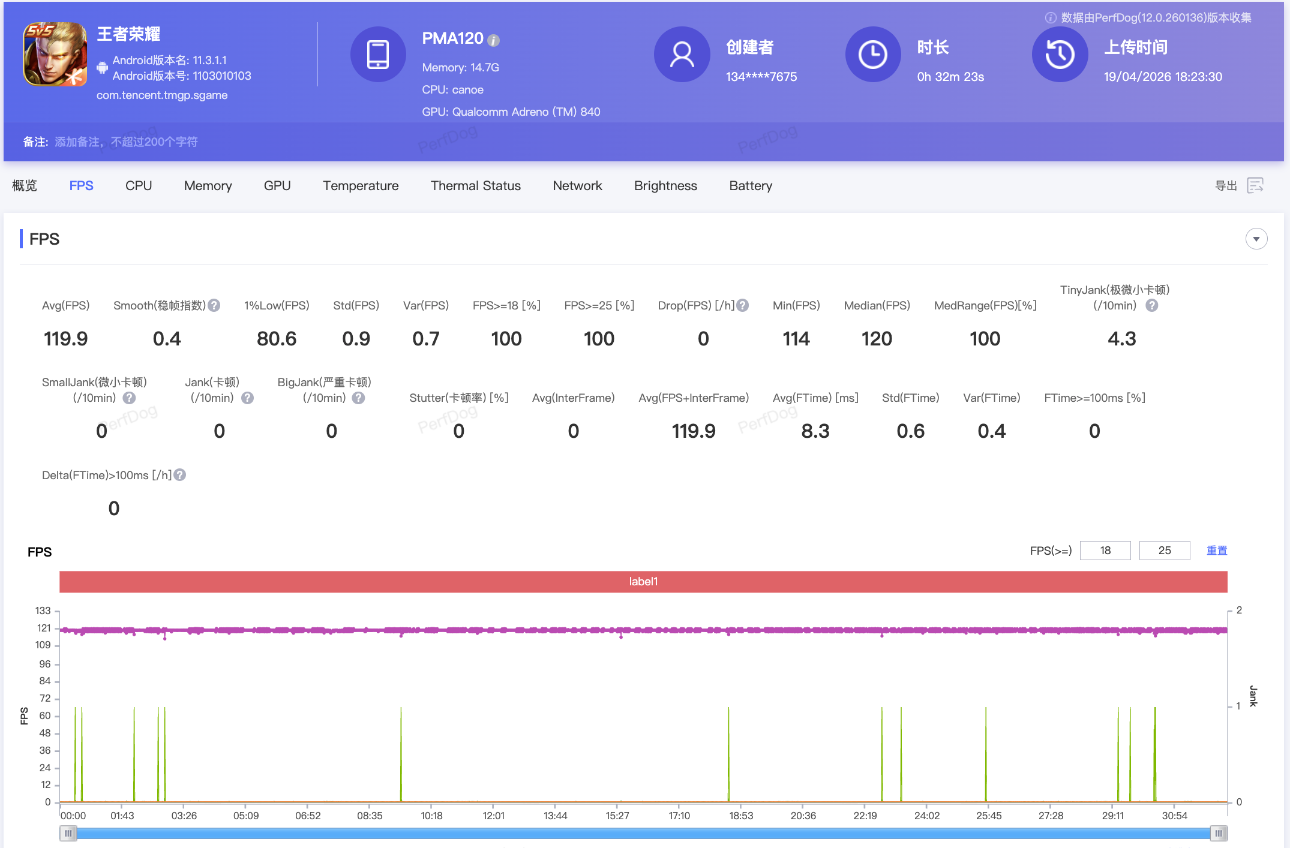
Task: Collapse the FPS section with arrow
Action: pos(1256,239)
